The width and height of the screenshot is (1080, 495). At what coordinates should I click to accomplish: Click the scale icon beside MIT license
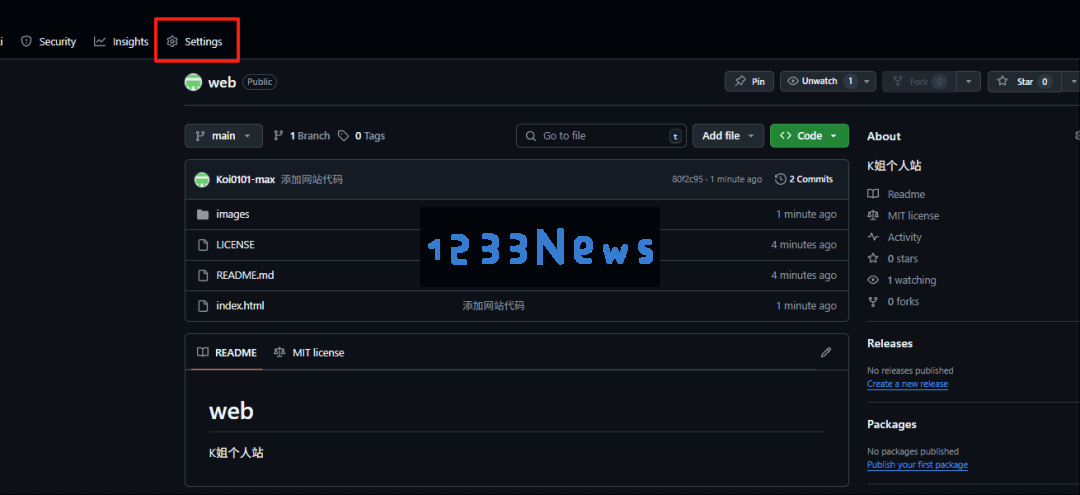point(873,216)
